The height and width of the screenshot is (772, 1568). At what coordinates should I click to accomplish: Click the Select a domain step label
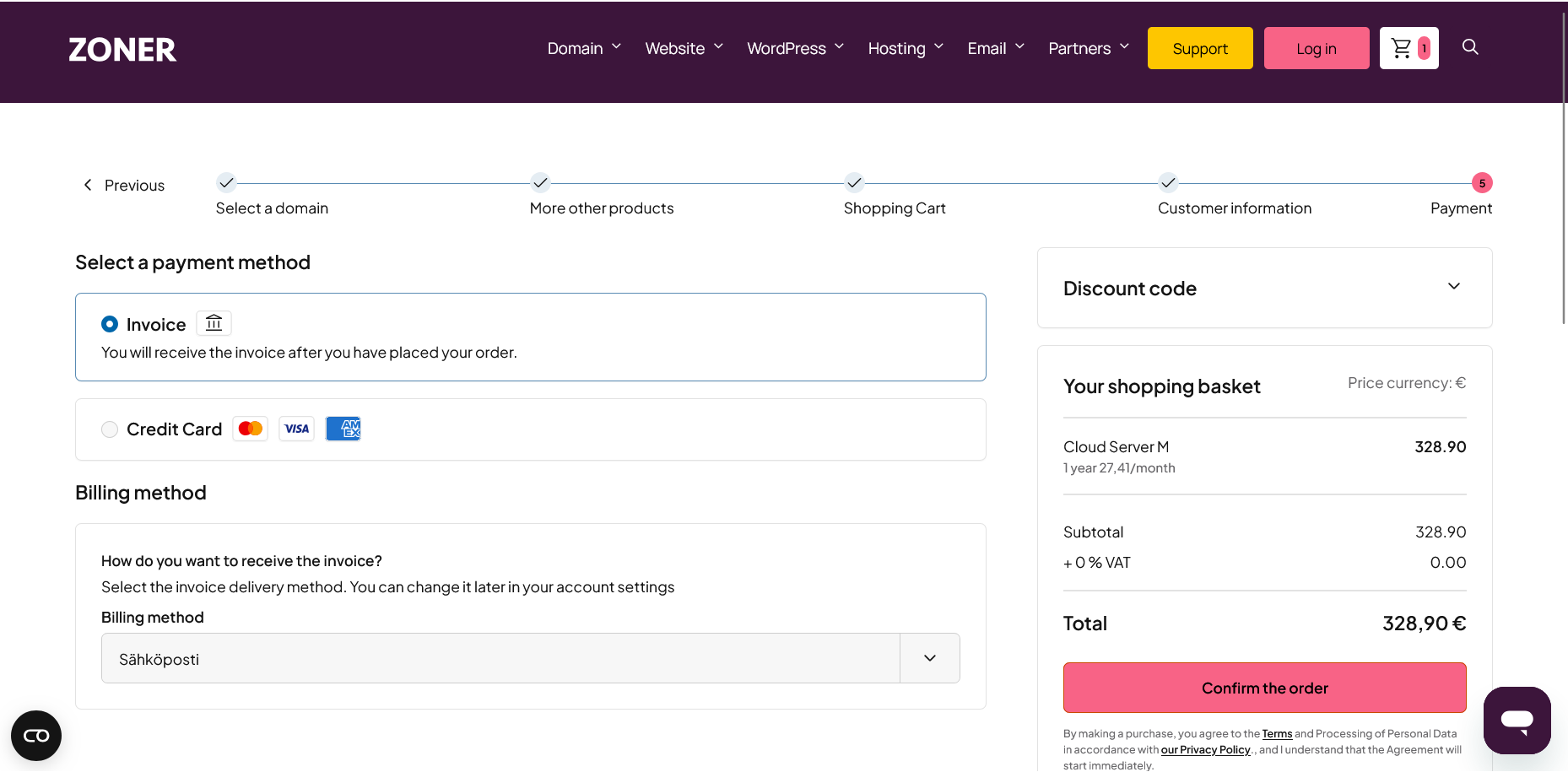tap(272, 208)
